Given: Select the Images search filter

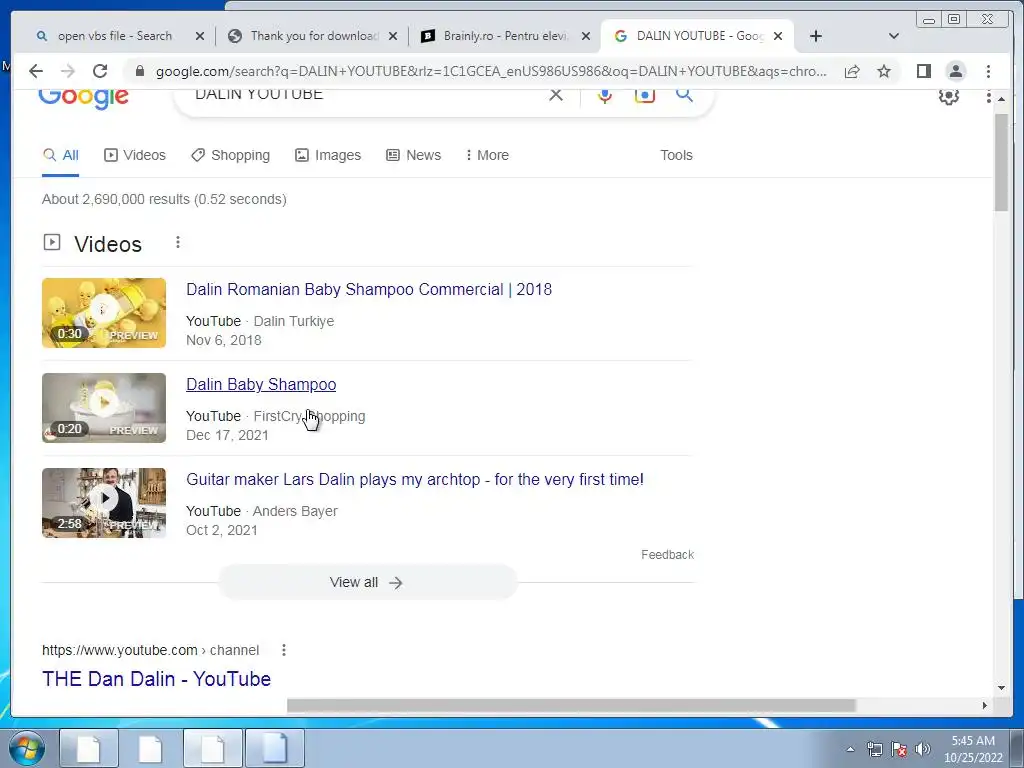Looking at the screenshot, I should (x=328, y=155).
